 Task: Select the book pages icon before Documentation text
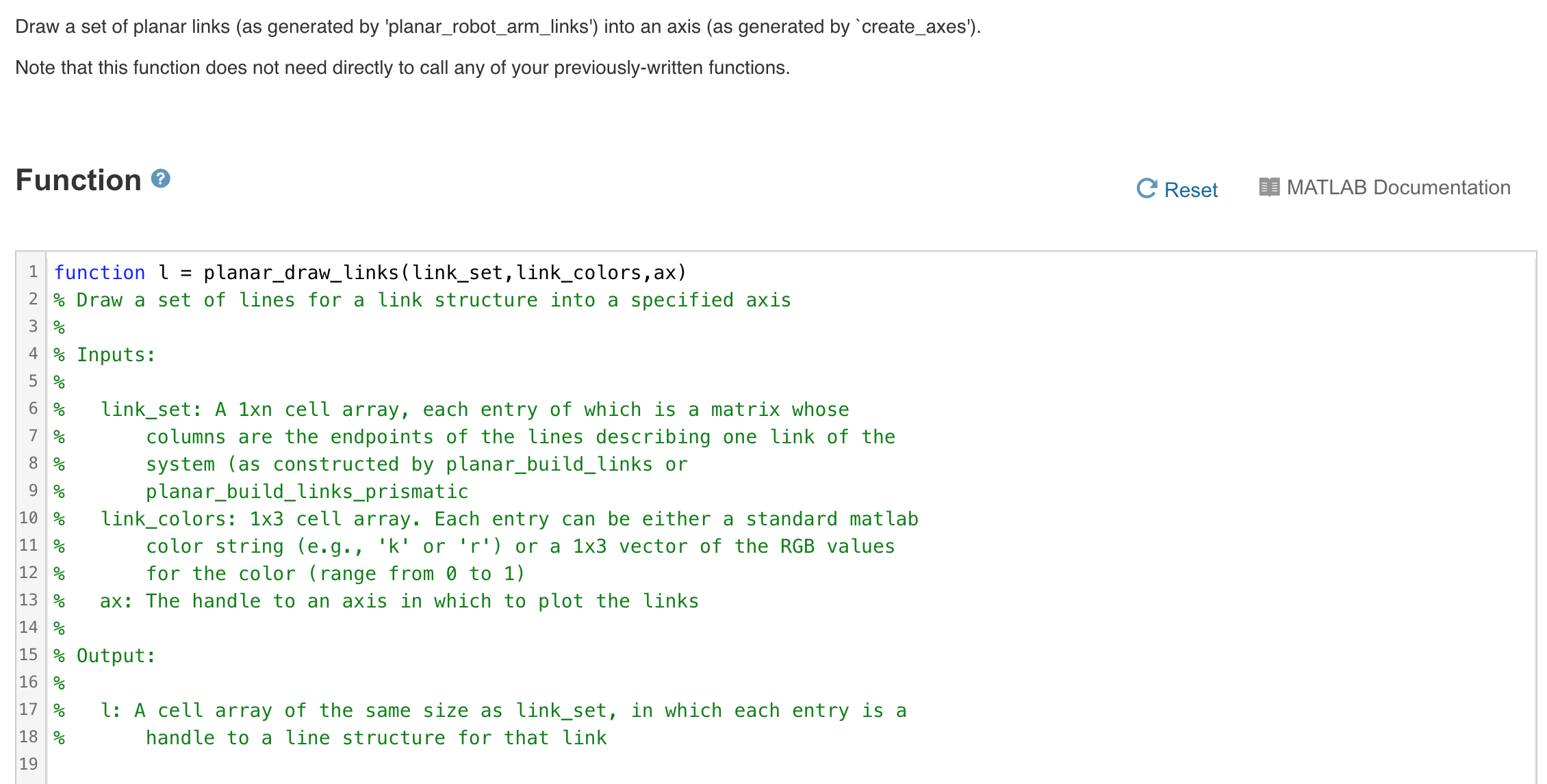(1270, 186)
